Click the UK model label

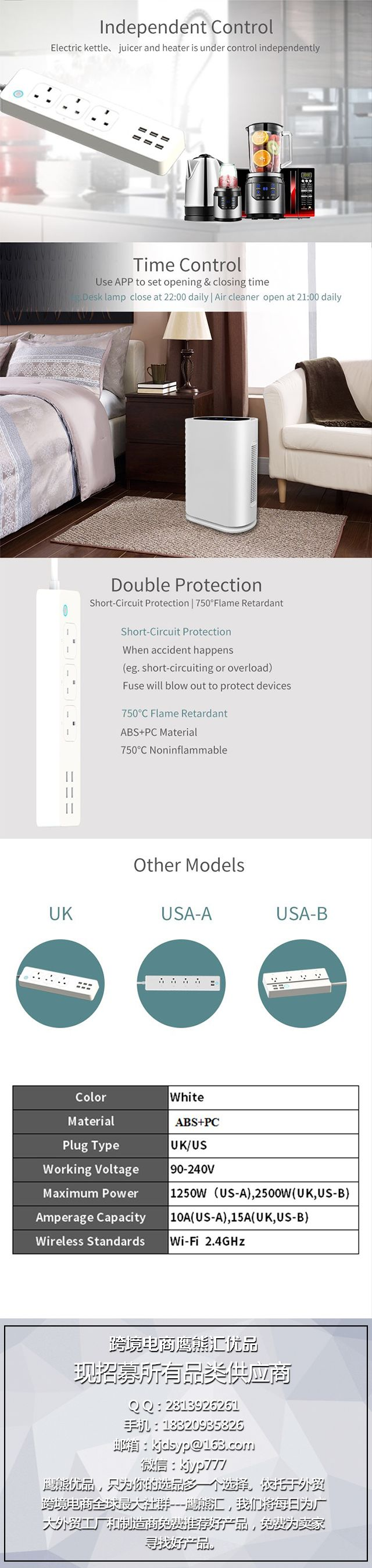coord(60,913)
